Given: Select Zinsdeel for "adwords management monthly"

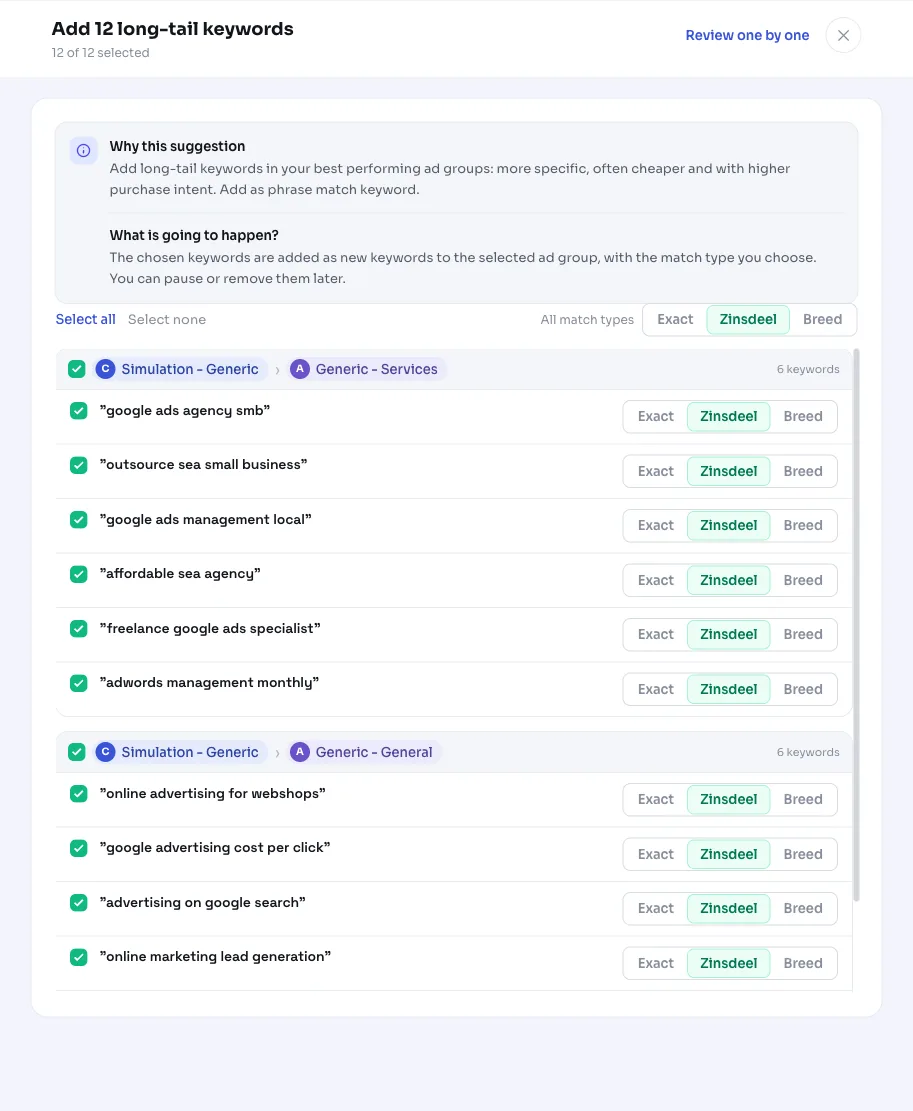Looking at the screenshot, I should pos(728,689).
